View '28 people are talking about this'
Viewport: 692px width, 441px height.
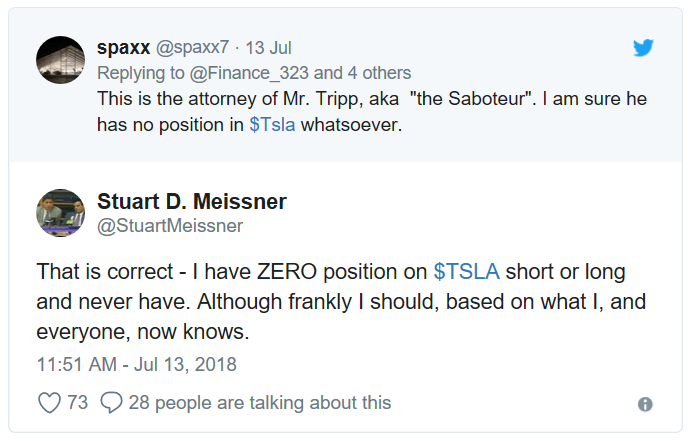click(260, 403)
